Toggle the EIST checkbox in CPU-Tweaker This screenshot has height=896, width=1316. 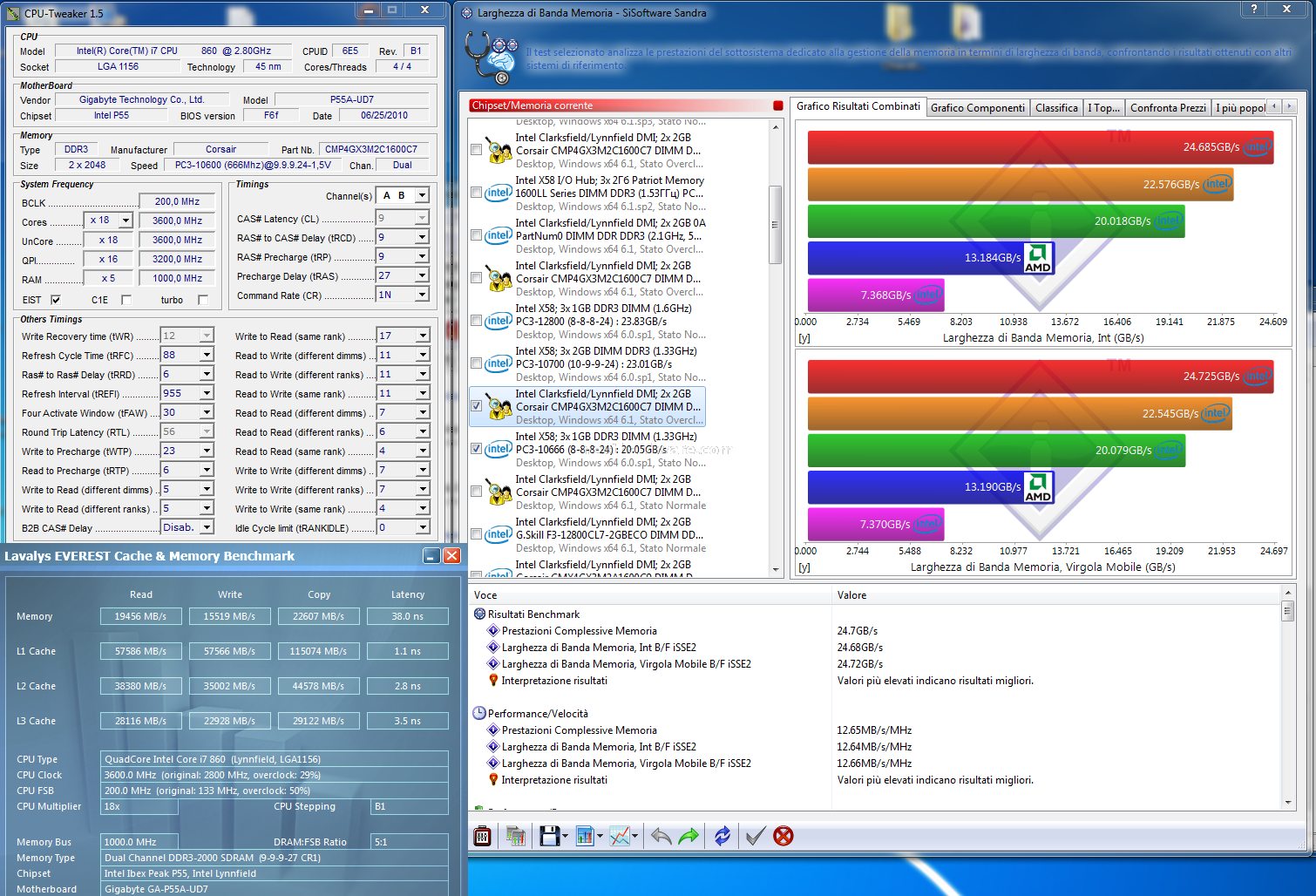(x=56, y=300)
